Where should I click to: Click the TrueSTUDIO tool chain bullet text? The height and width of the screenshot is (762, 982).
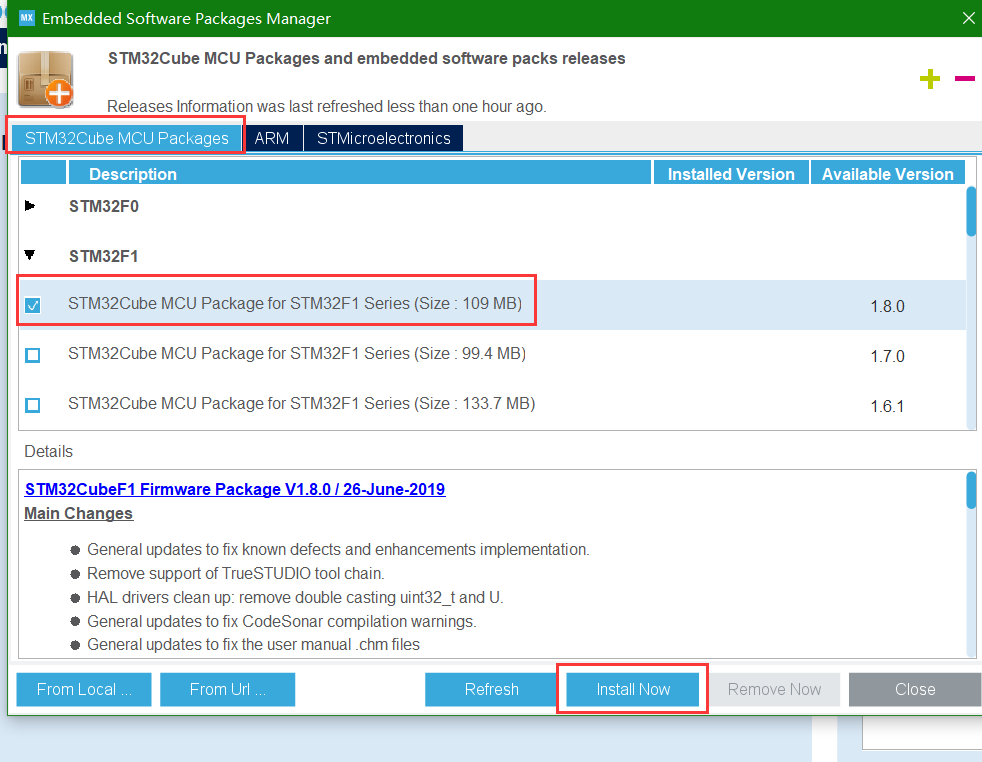tap(235, 574)
